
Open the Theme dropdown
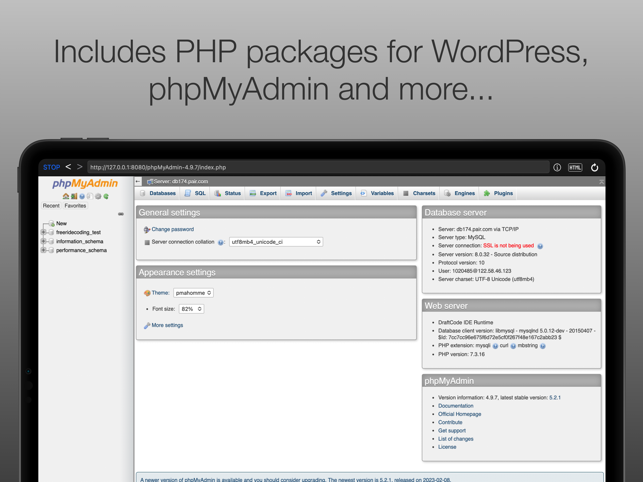[x=193, y=293]
